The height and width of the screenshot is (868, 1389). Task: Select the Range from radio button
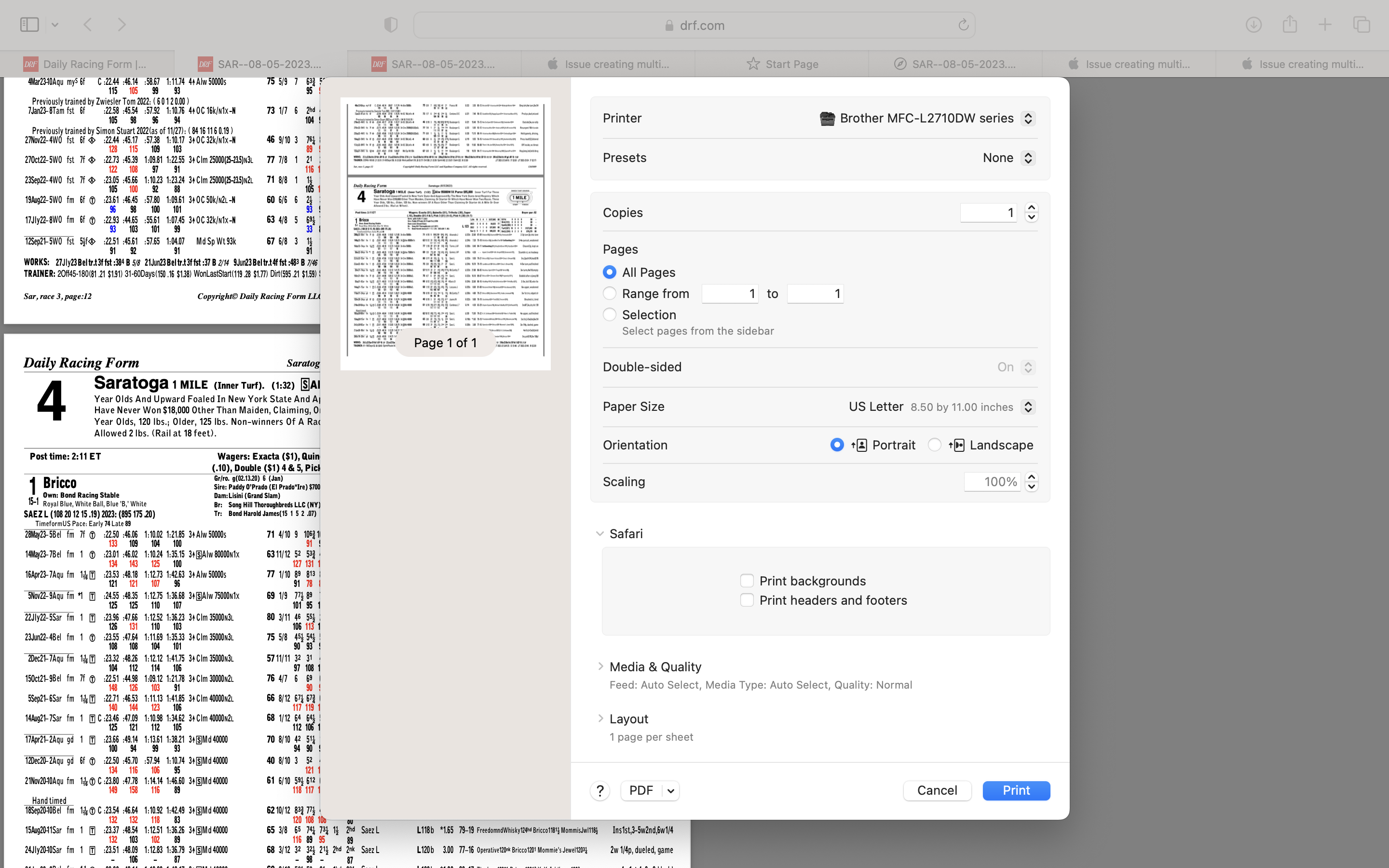[610, 293]
